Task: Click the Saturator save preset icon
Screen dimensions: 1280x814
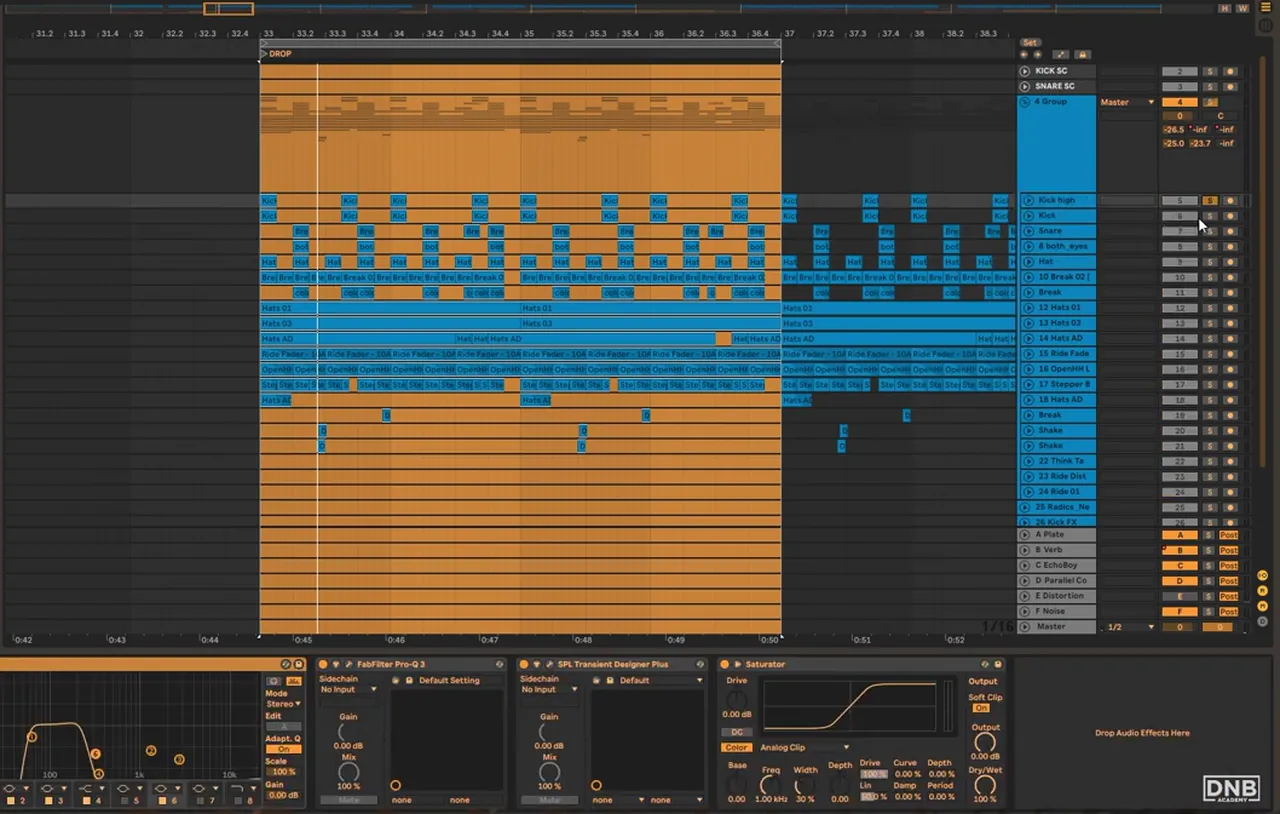Action: tap(998, 664)
